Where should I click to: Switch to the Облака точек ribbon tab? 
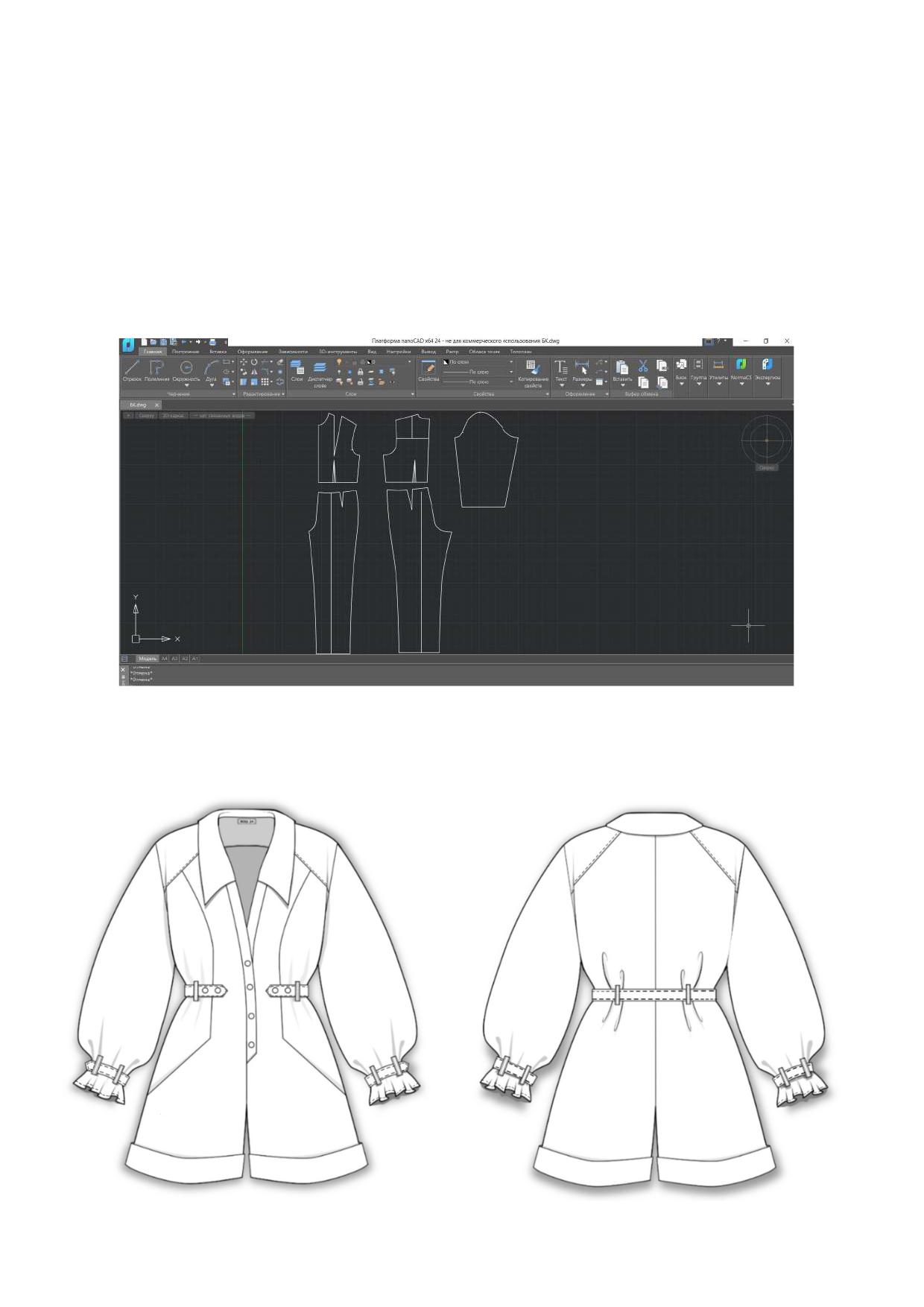tap(484, 352)
